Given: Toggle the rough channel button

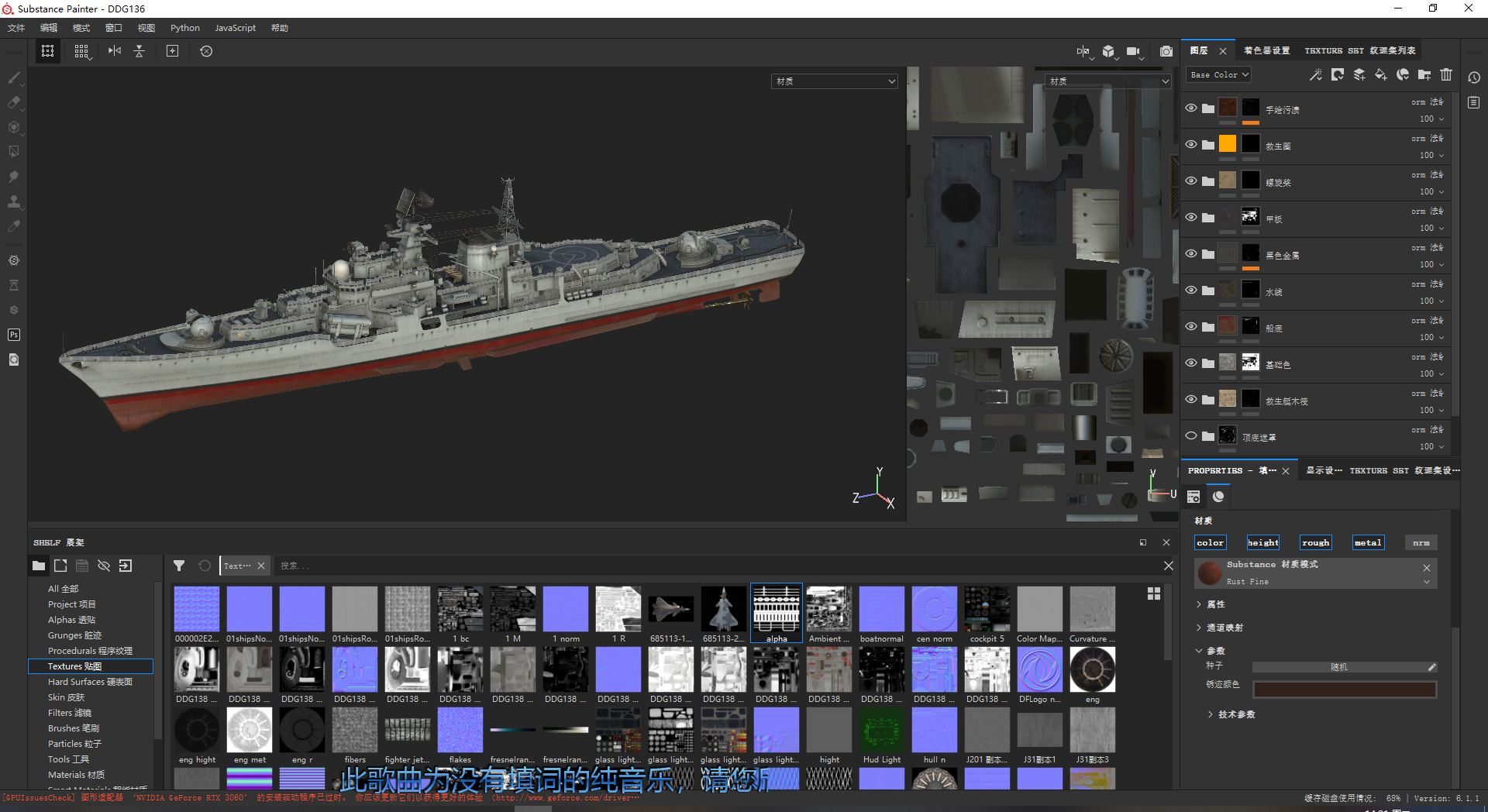Looking at the screenshot, I should pyautogui.click(x=1316, y=542).
